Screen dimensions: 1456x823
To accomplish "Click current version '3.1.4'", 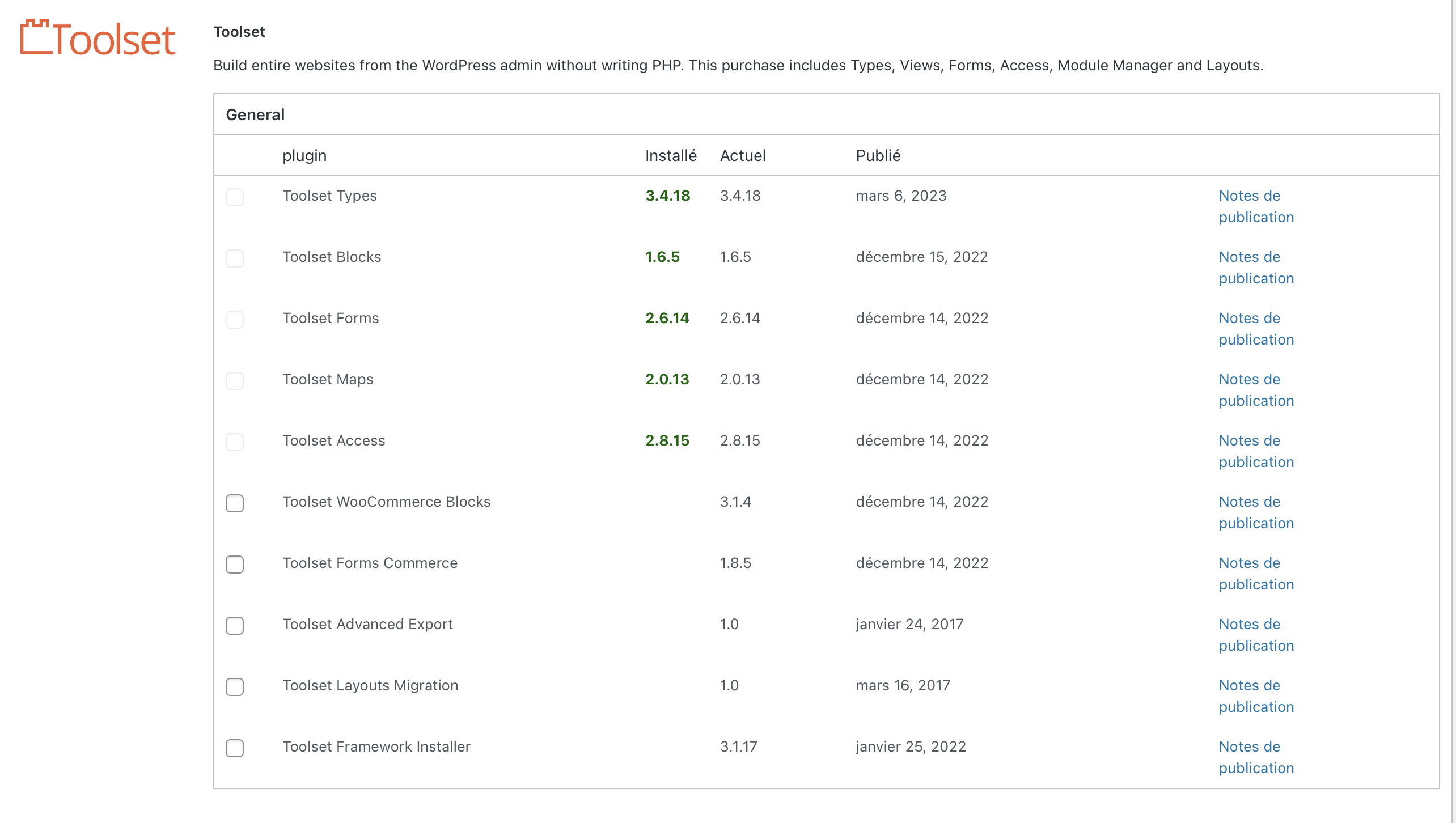I will coord(735,502).
